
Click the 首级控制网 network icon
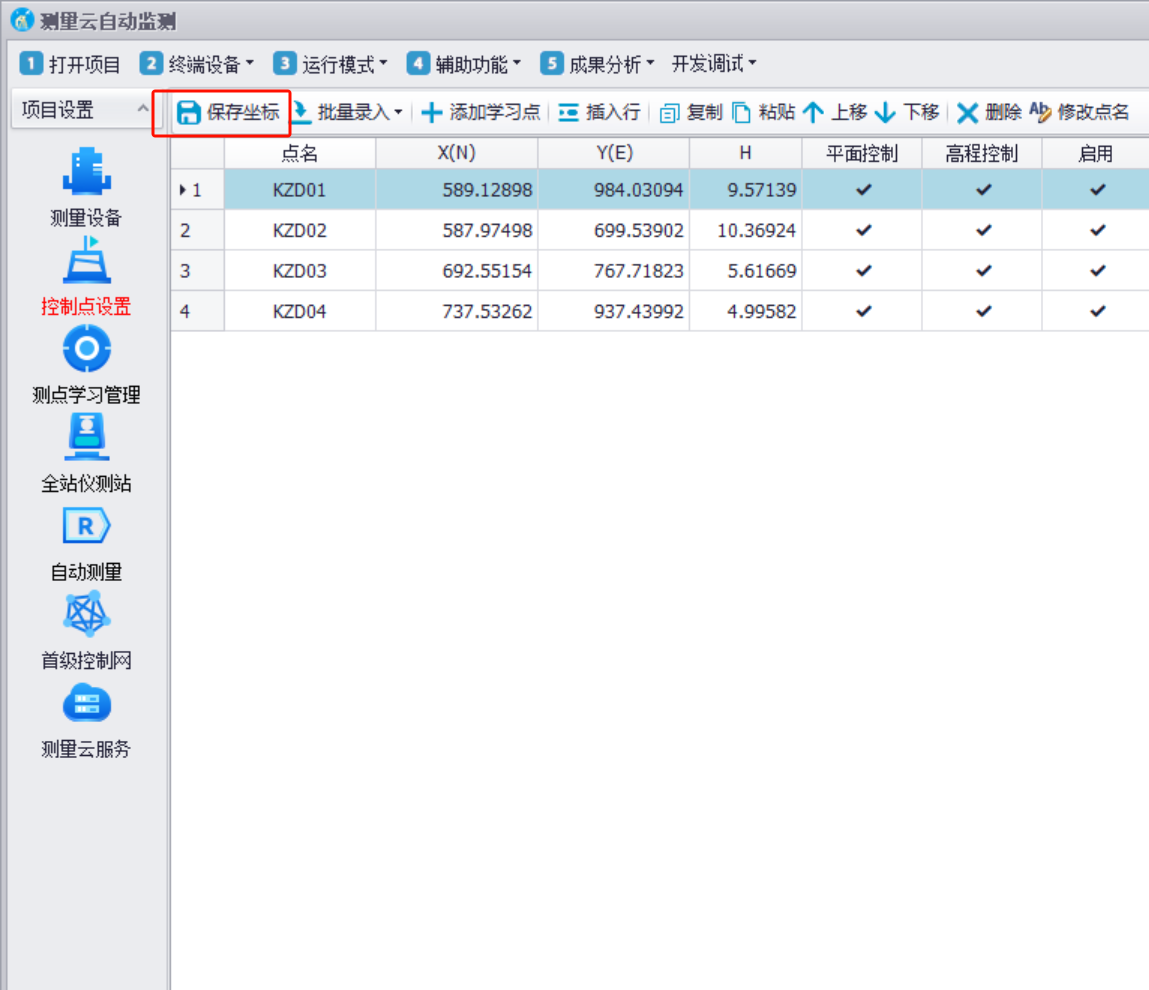click(86, 614)
